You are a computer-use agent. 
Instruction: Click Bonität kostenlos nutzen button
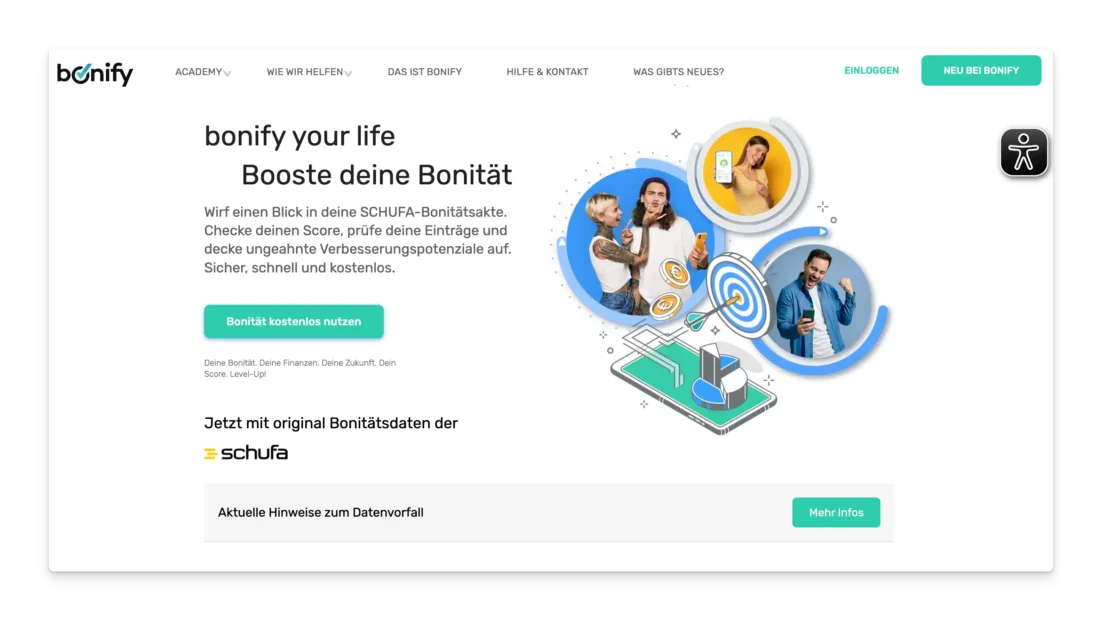[x=294, y=321]
